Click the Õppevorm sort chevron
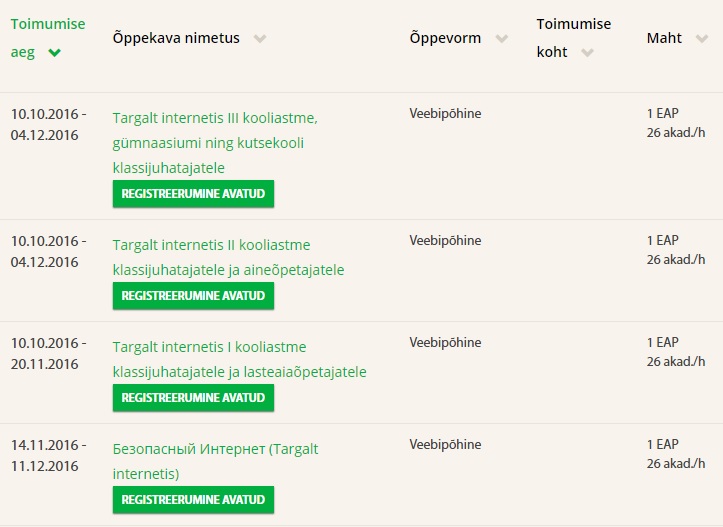 (502, 38)
